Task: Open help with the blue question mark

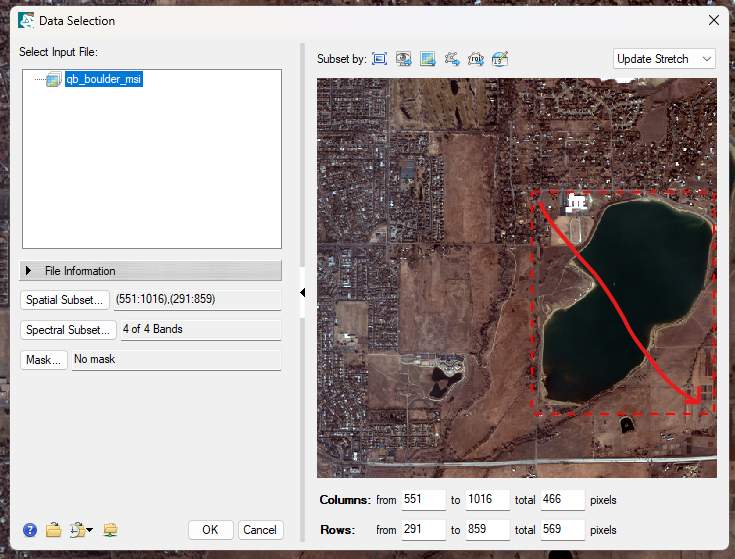Action: pyautogui.click(x=30, y=530)
